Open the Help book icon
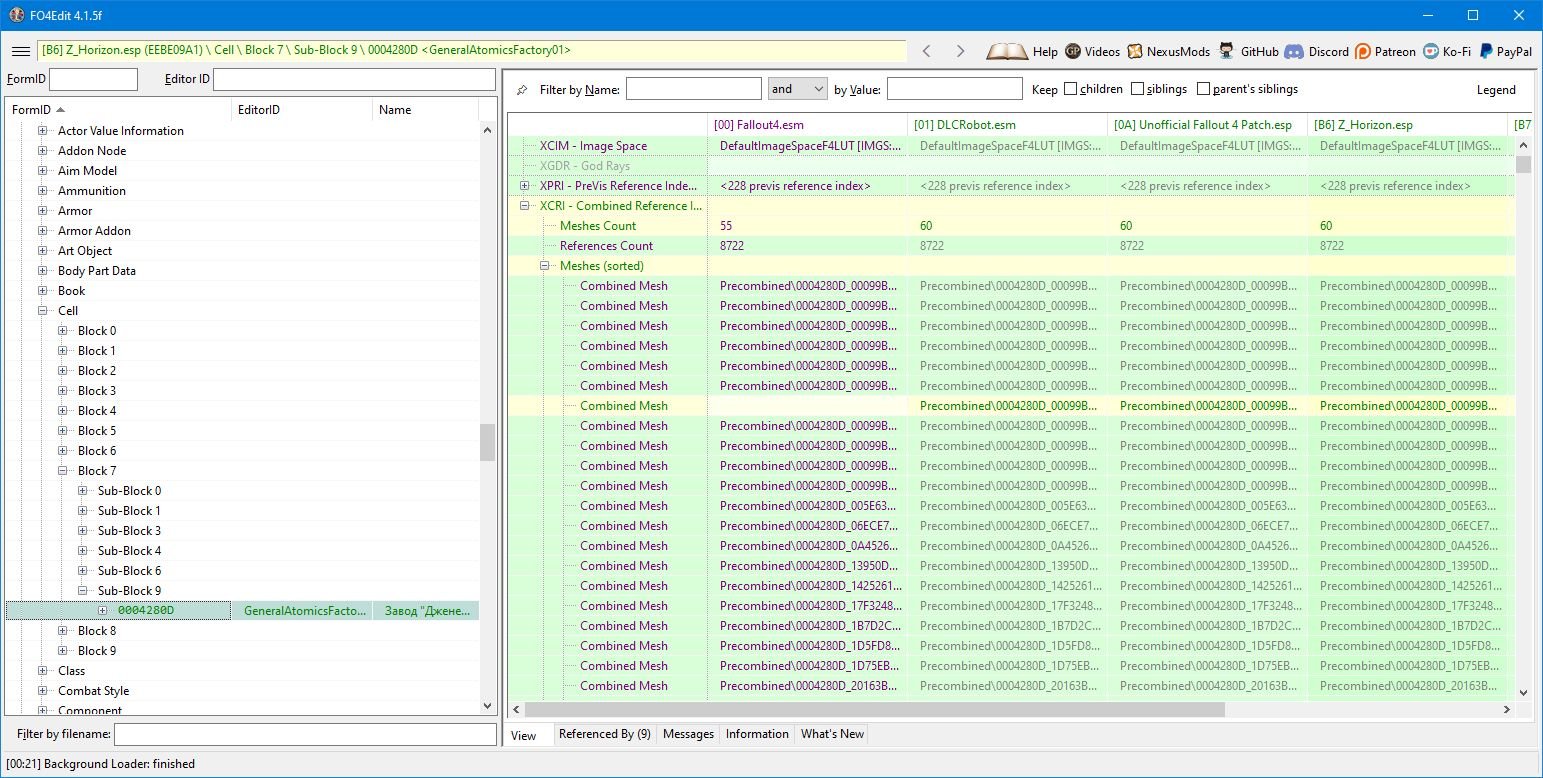This screenshot has width=1543, height=778. [x=1006, y=51]
